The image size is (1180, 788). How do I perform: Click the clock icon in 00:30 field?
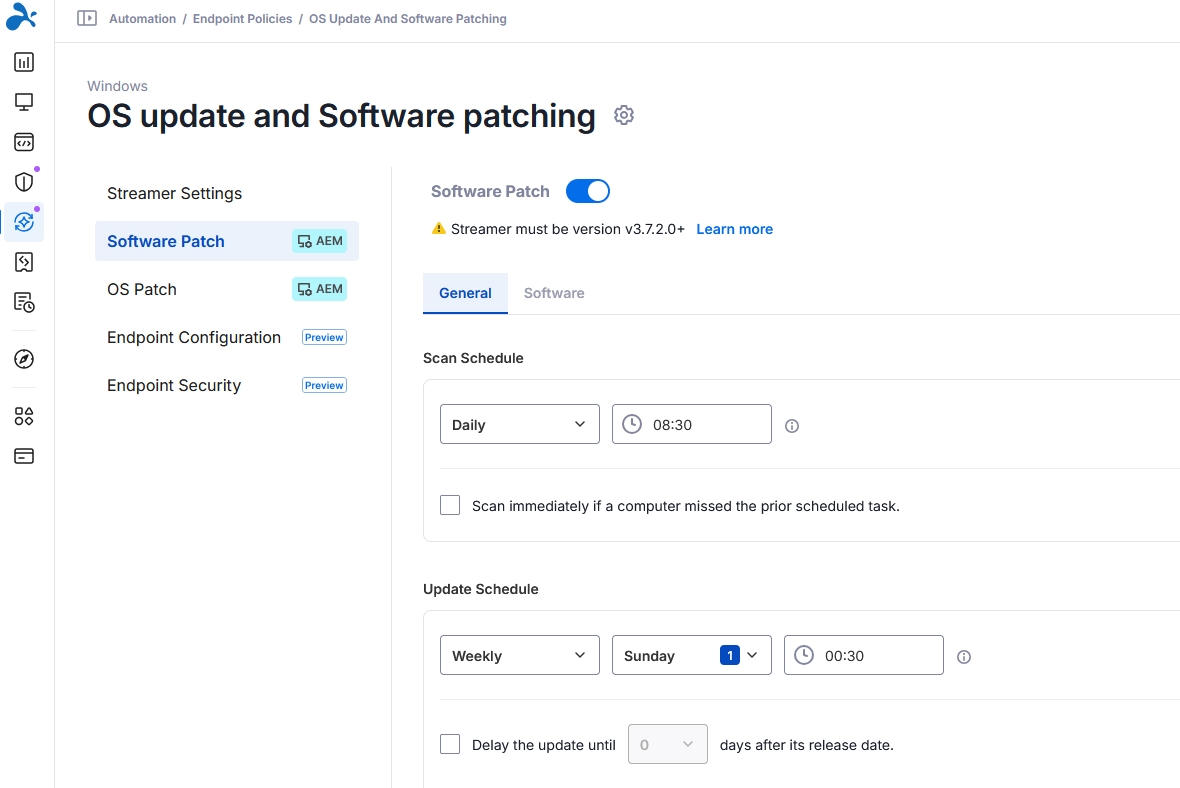point(804,656)
